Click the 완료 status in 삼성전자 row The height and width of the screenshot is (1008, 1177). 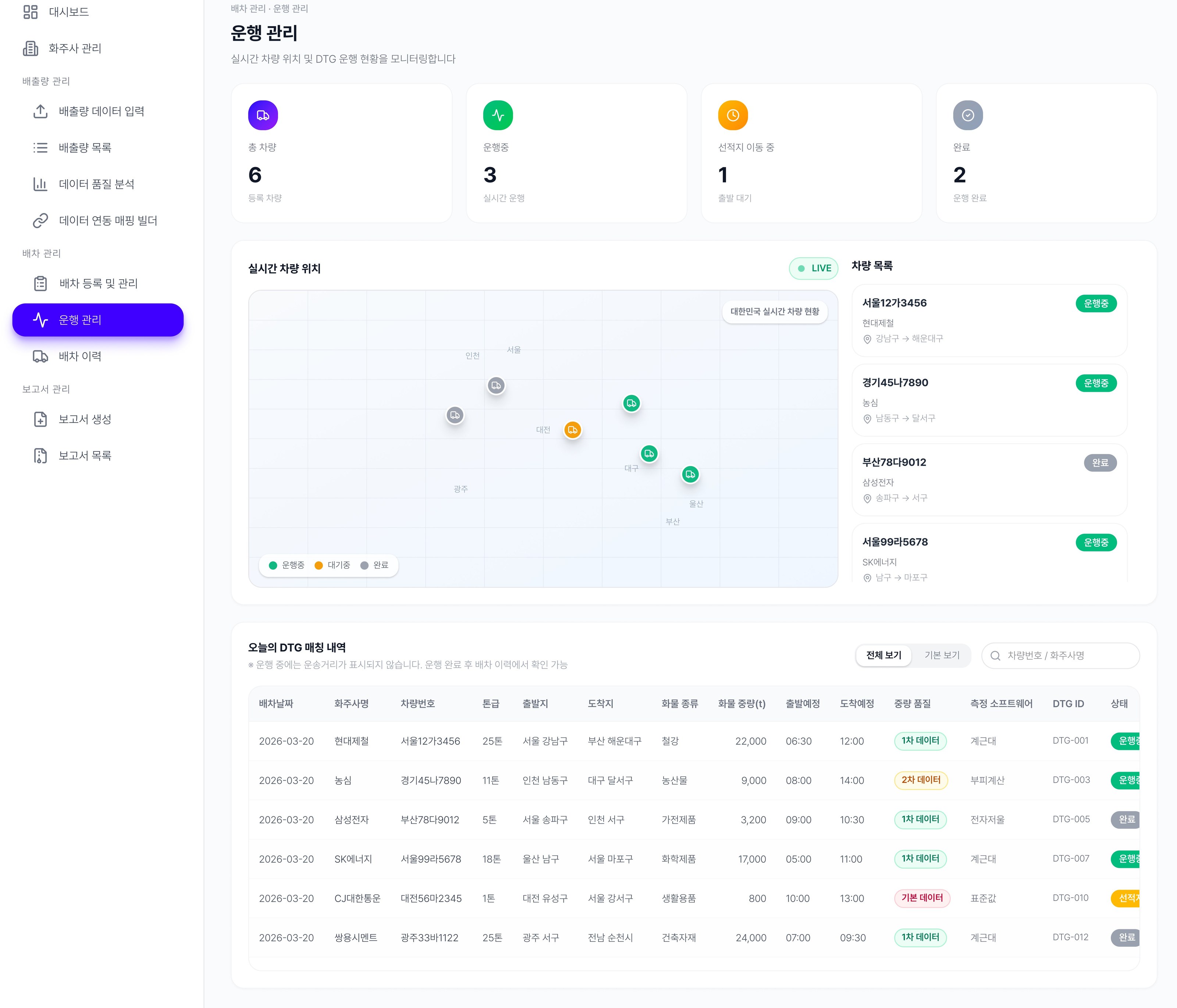(x=1126, y=819)
